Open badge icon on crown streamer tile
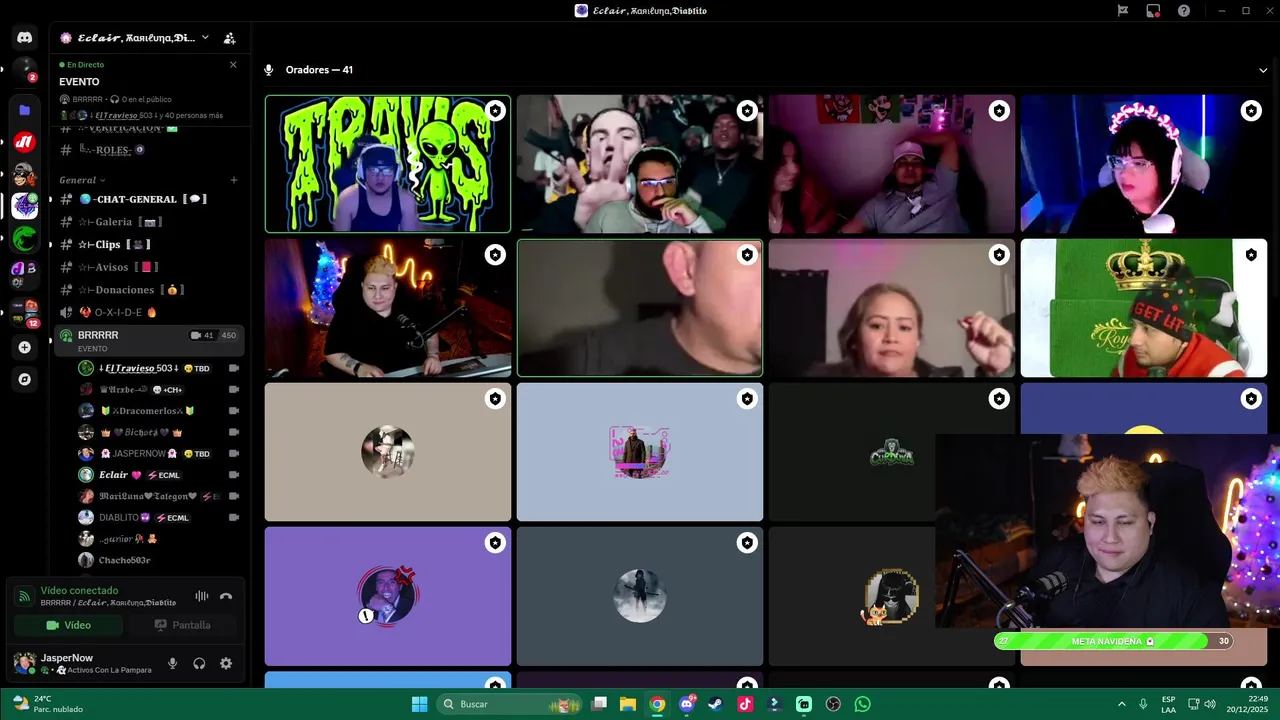Image resolution: width=1280 pixels, height=720 pixels. pos(1251,255)
